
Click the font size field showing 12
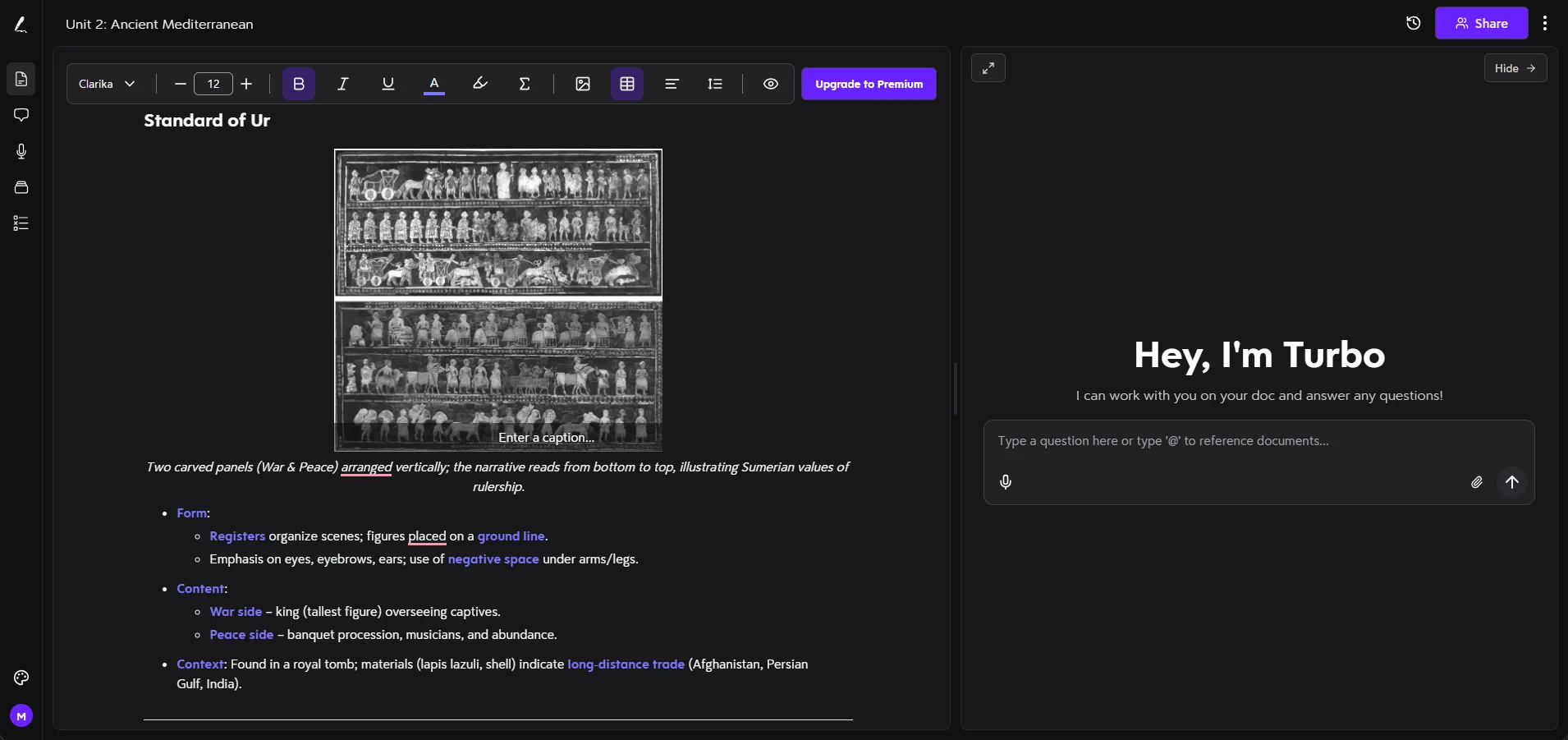(x=213, y=84)
